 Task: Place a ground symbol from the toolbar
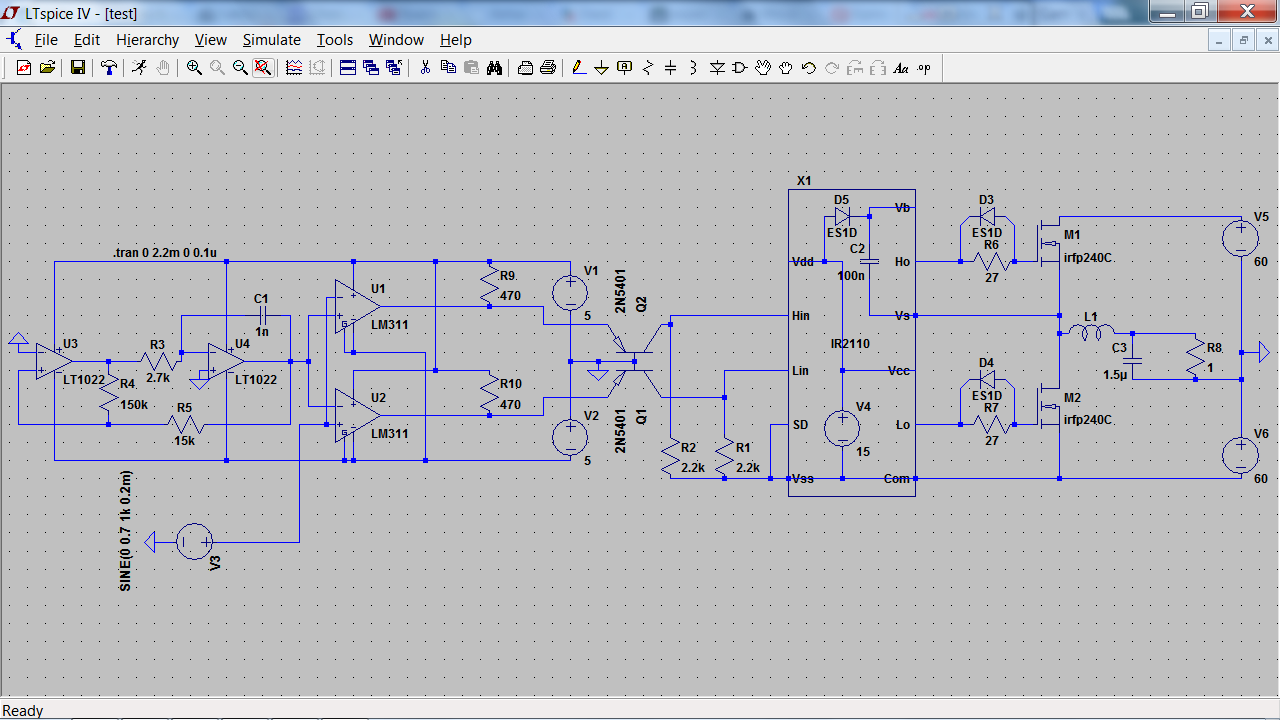click(x=602, y=68)
